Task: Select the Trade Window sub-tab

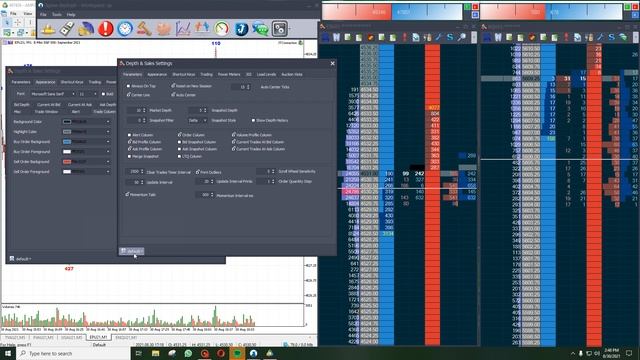Action: click(x=46, y=111)
